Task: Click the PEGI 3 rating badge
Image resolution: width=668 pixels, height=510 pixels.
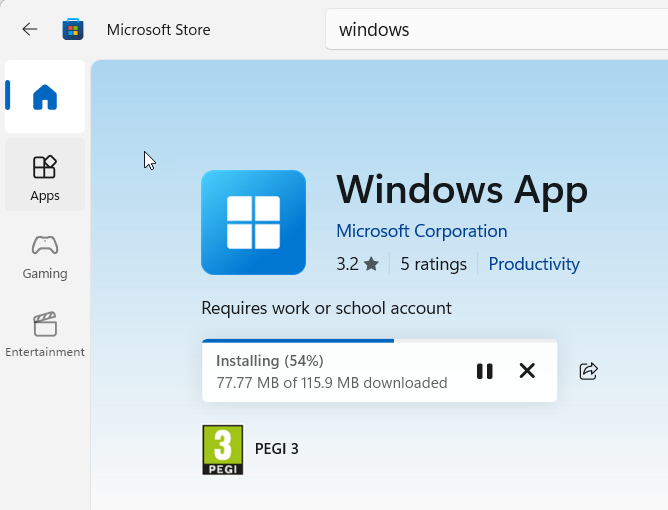Action: point(223,449)
